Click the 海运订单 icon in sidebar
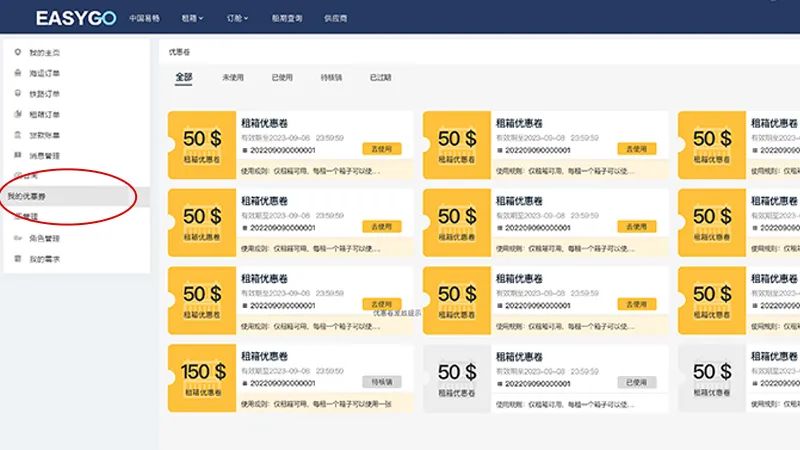800x450 pixels. 17,73
